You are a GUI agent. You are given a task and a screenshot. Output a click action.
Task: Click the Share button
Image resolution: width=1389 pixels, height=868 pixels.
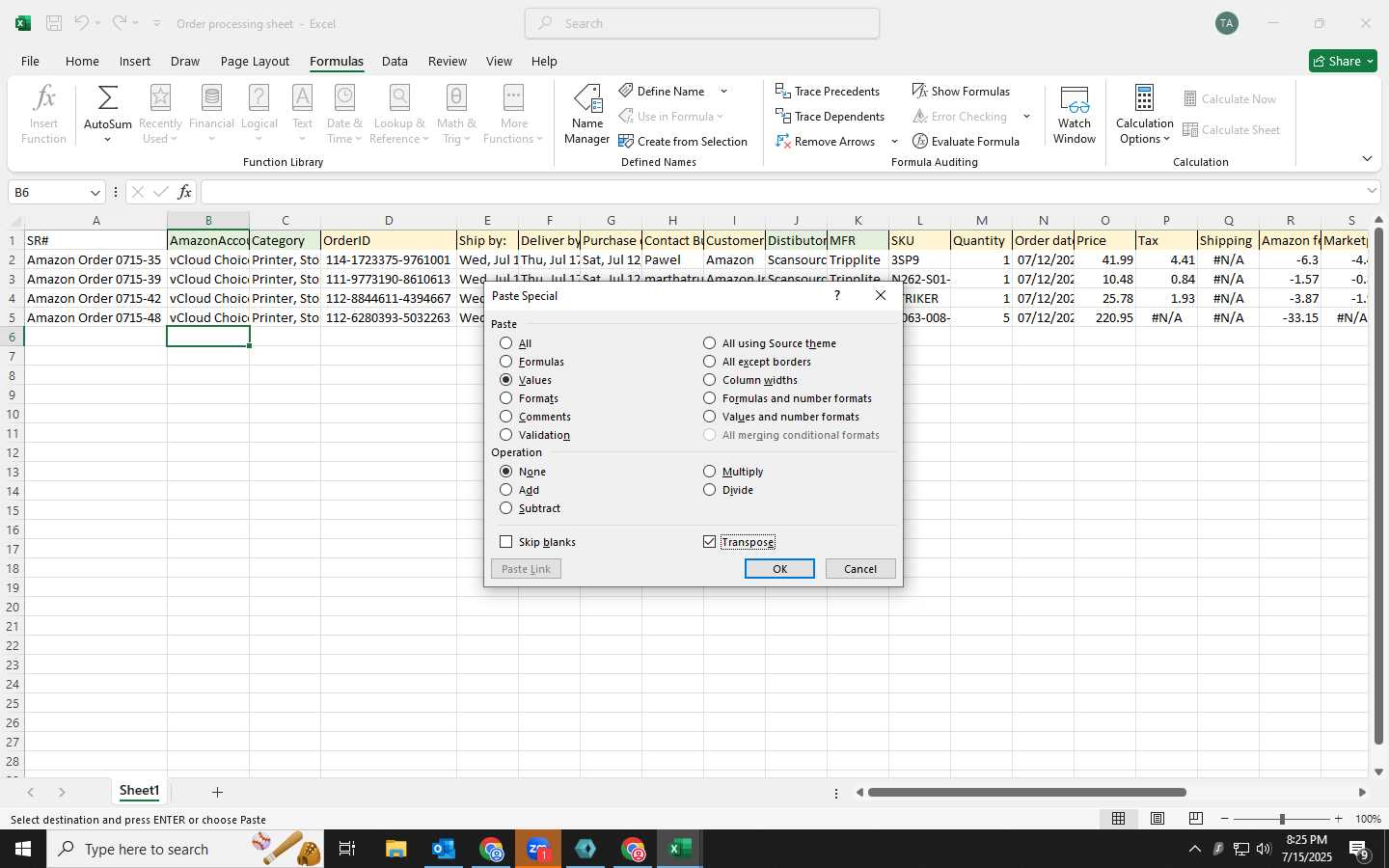point(1344,61)
